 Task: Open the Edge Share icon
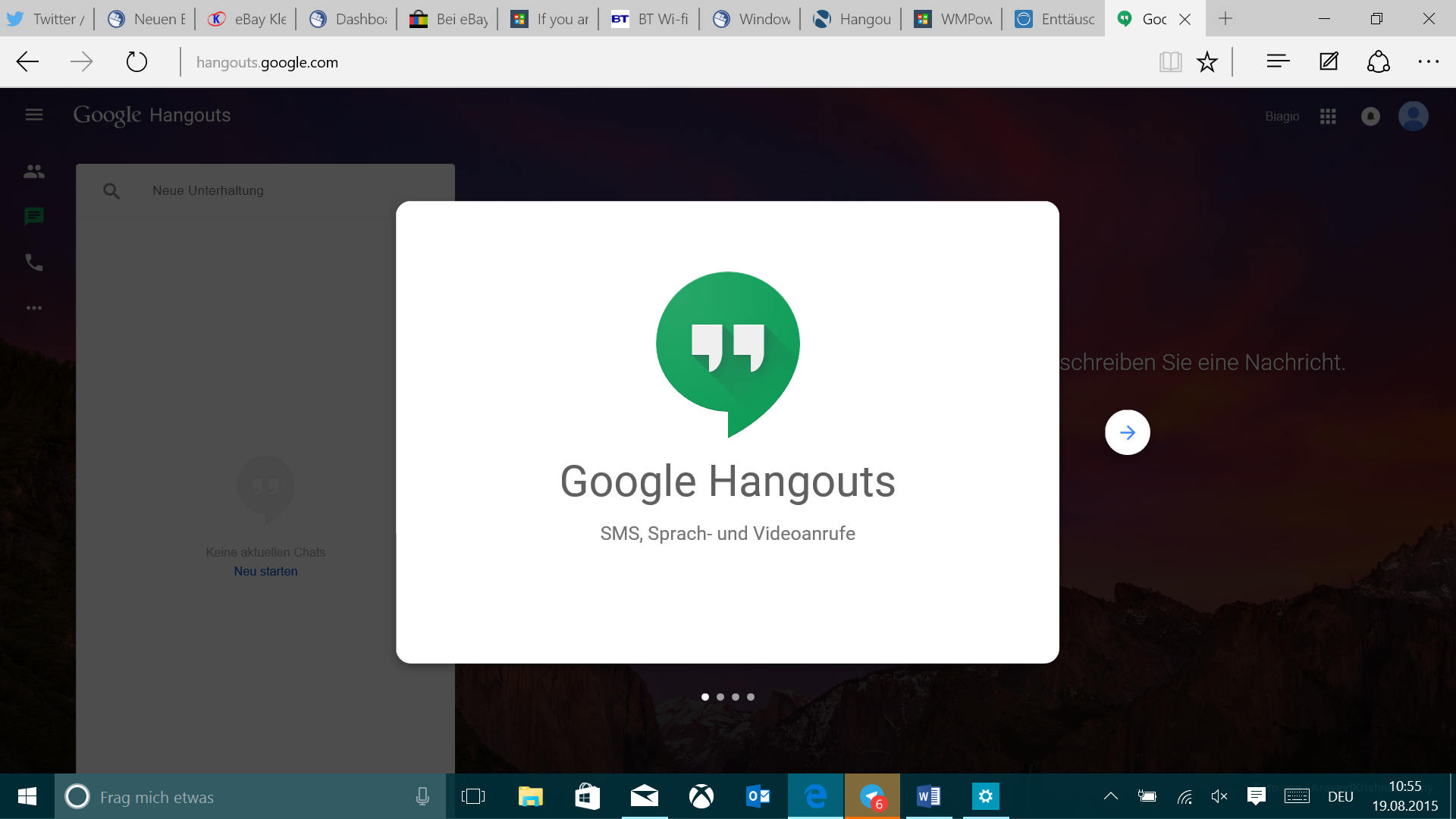point(1379,61)
